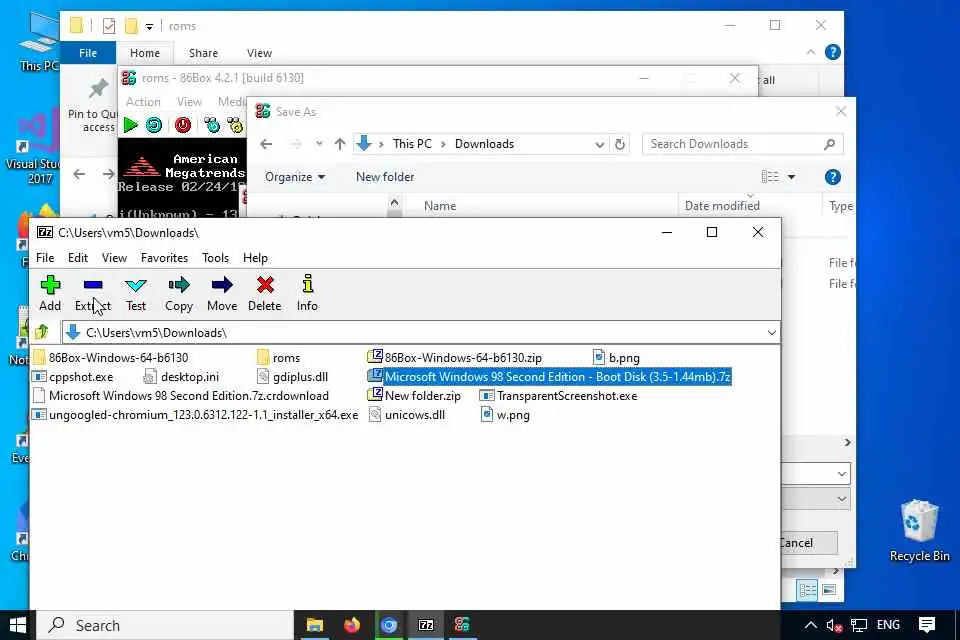Open File tab in roms Explorer
This screenshot has height=640, width=960.
pos(88,53)
